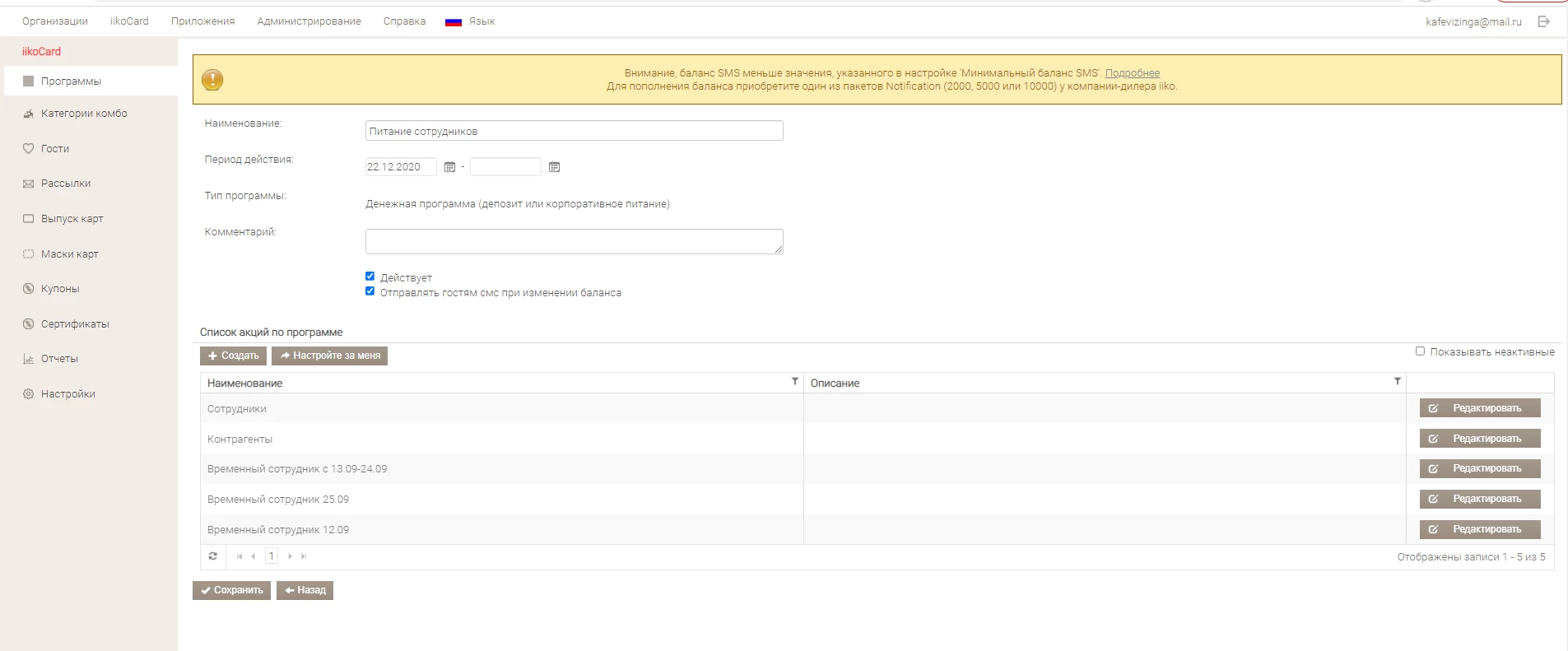Refresh the promotions list grid
The width and height of the screenshot is (1568, 651).
(213, 556)
